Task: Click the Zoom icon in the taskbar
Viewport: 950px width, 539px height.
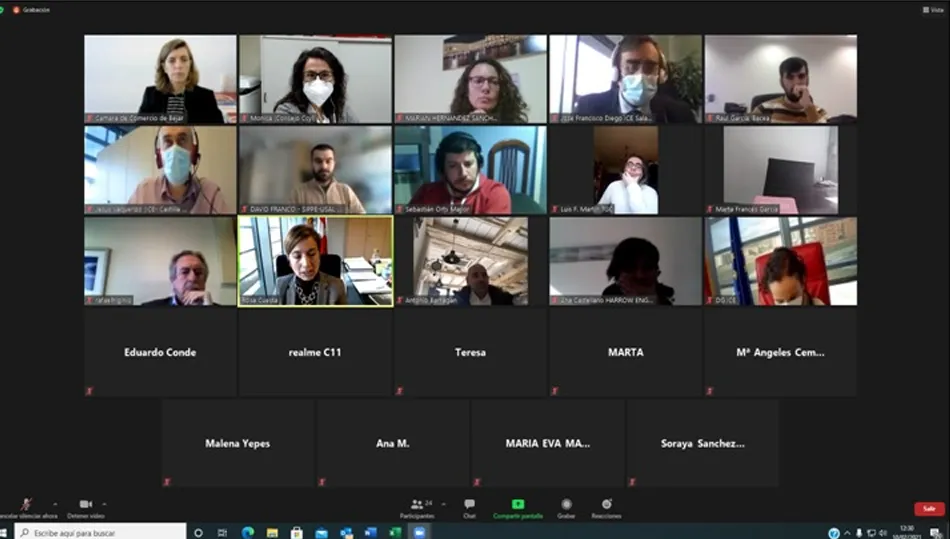Action: 419,532
